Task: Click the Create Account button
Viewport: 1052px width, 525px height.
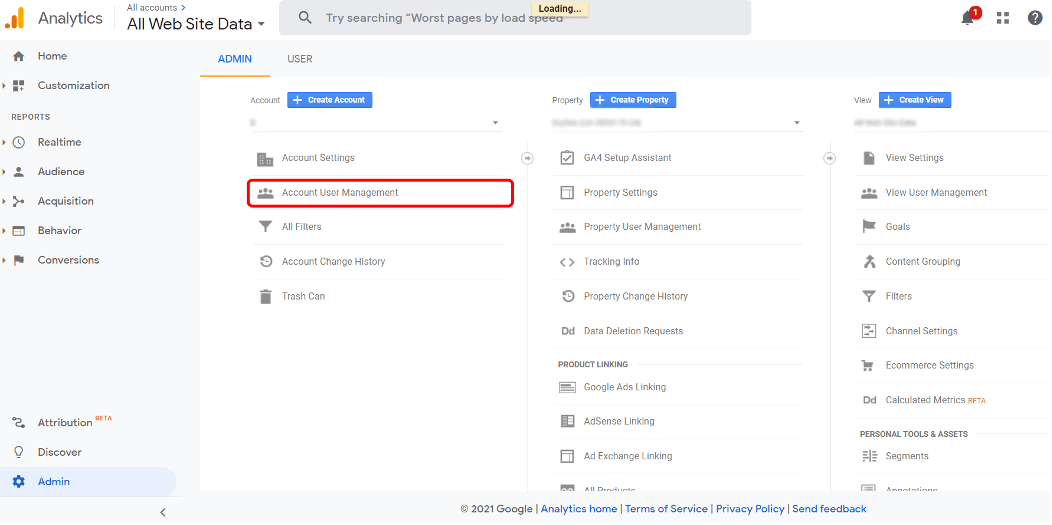Action: coord(329,100)
